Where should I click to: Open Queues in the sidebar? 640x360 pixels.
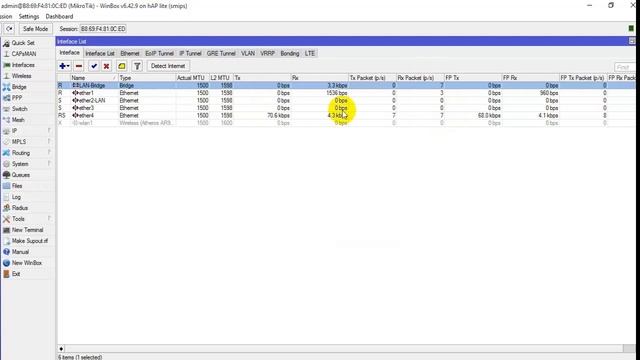(x=20, y=175)
